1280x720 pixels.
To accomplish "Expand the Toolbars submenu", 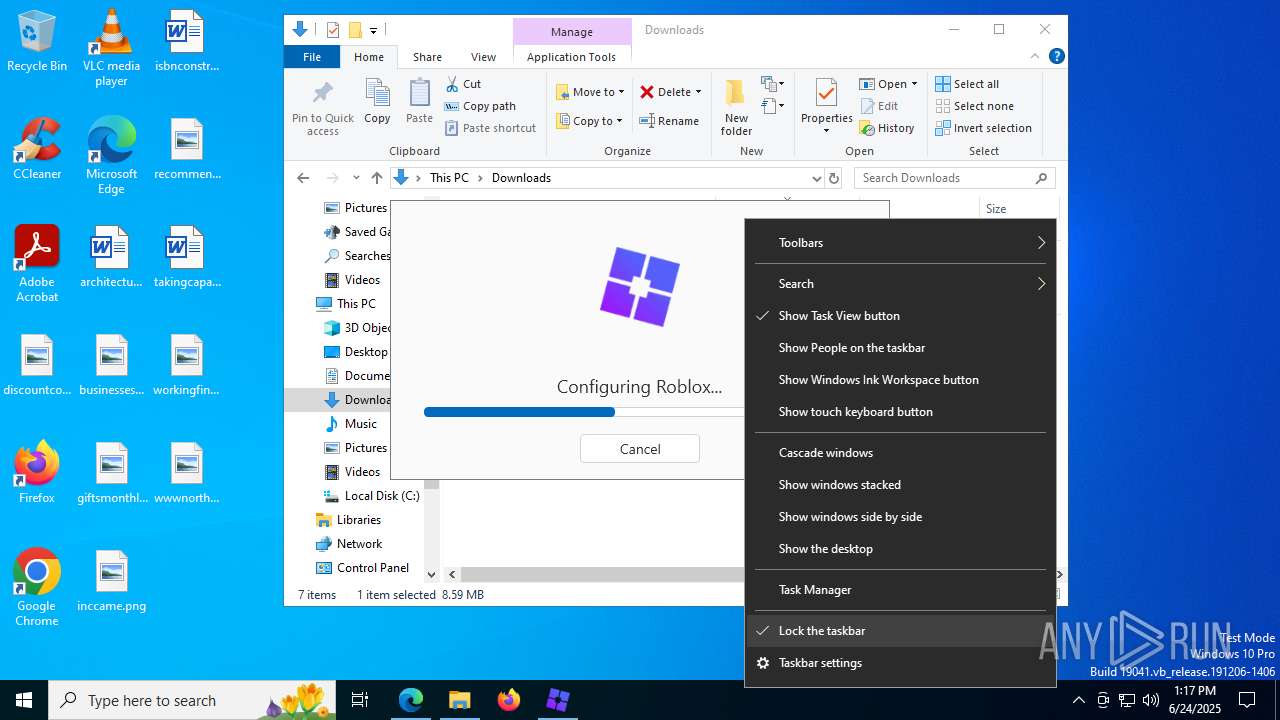I will (900, 243).
